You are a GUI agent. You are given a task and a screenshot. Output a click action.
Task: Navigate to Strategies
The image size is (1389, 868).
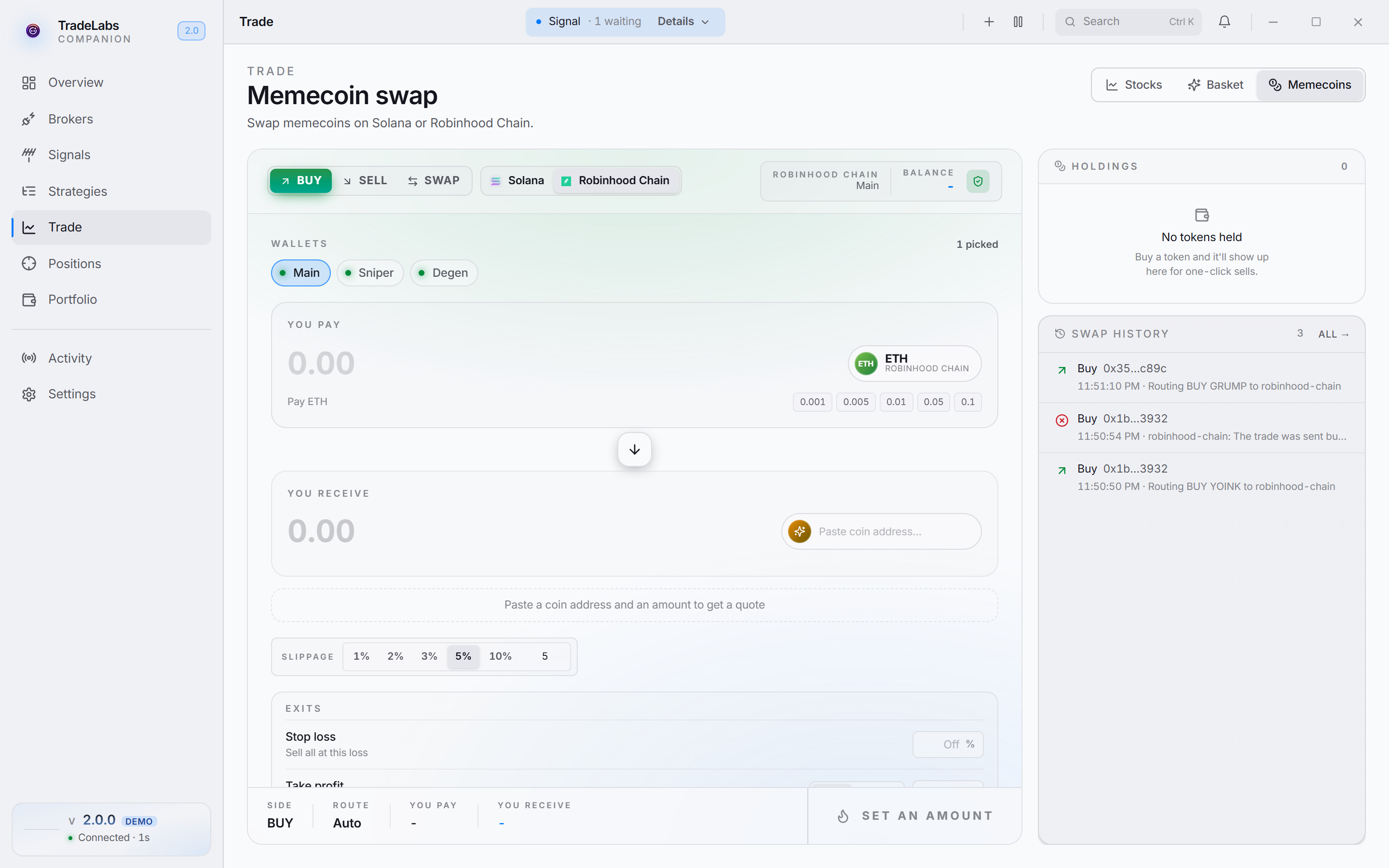click(x=111, y=191)
